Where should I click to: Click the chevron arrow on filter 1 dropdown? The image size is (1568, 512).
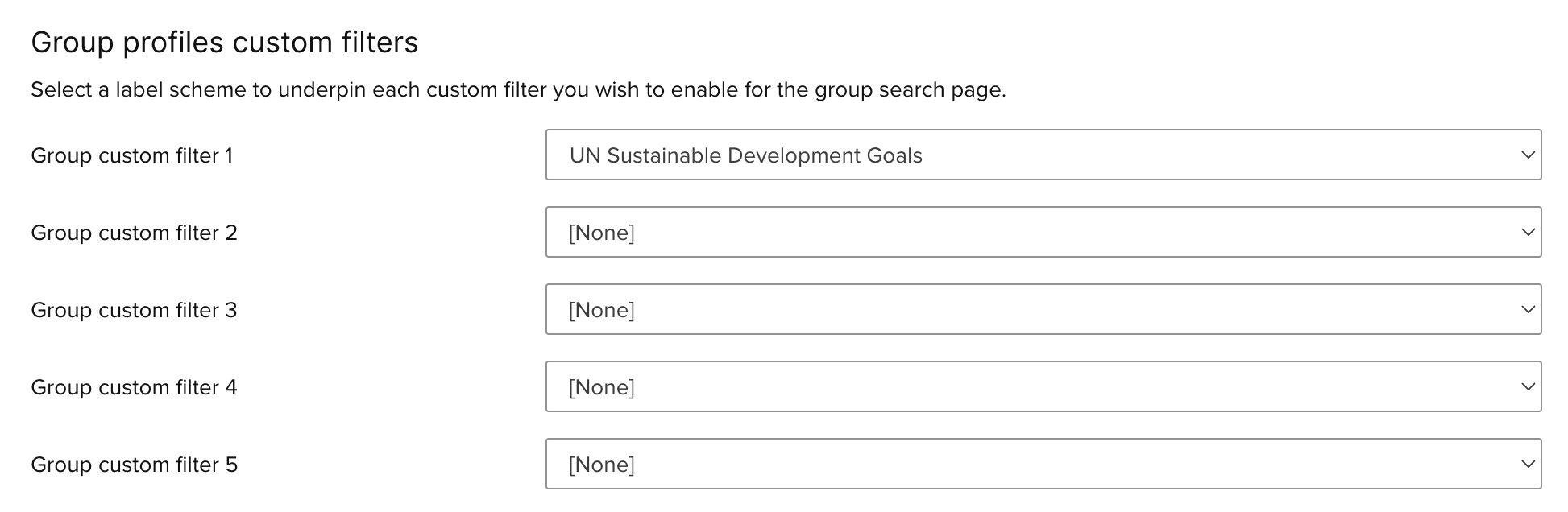[1527, 155]
